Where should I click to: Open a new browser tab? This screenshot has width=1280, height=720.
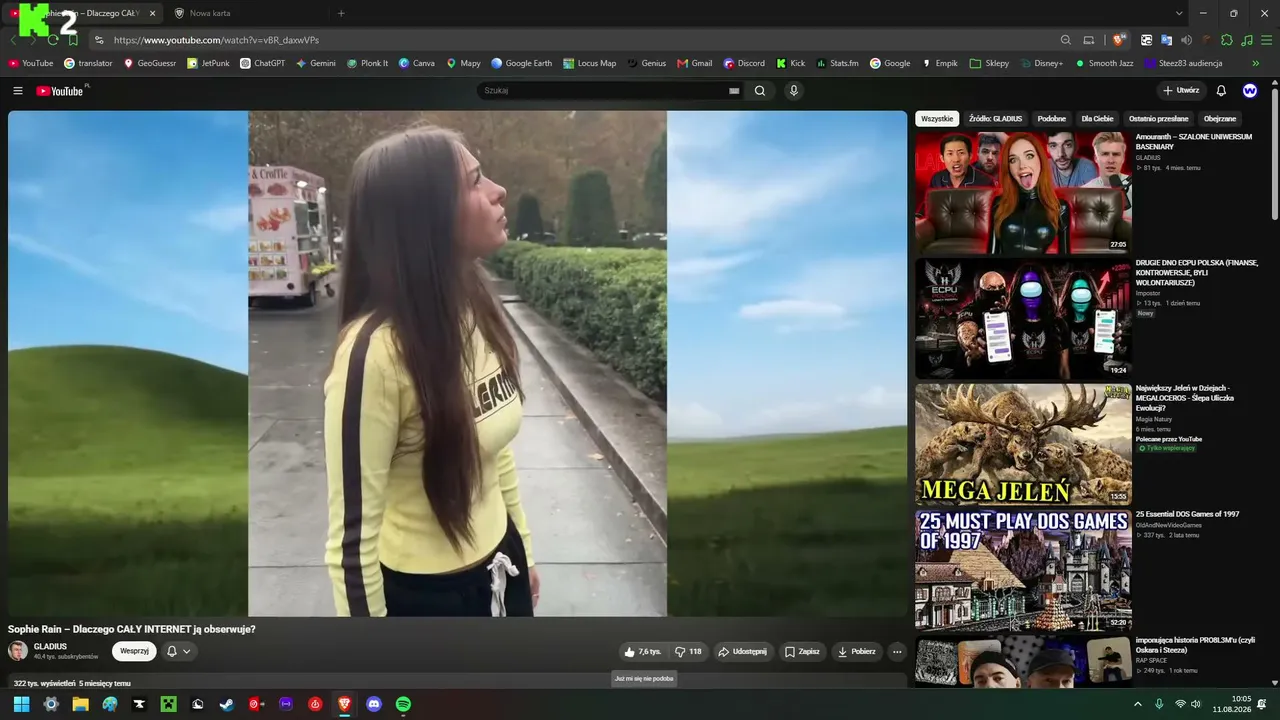[341, 13]
